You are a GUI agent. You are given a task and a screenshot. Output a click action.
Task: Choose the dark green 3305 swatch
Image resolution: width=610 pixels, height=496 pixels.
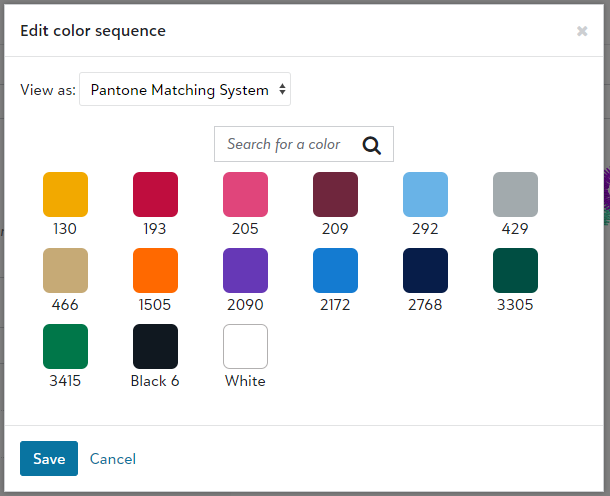tap(515, 270)
